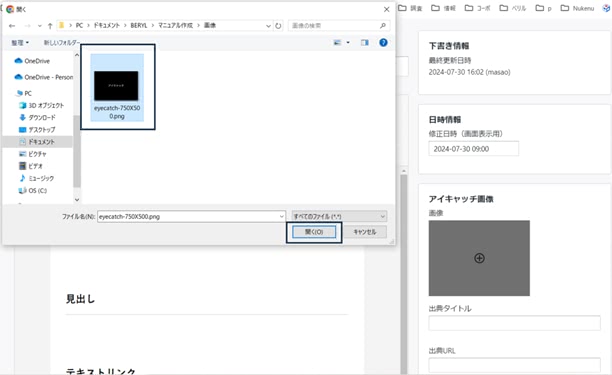Select ドキュメント folder in sidebar
The height and width of the screenshot is (375, 612).
pos(37,142)
